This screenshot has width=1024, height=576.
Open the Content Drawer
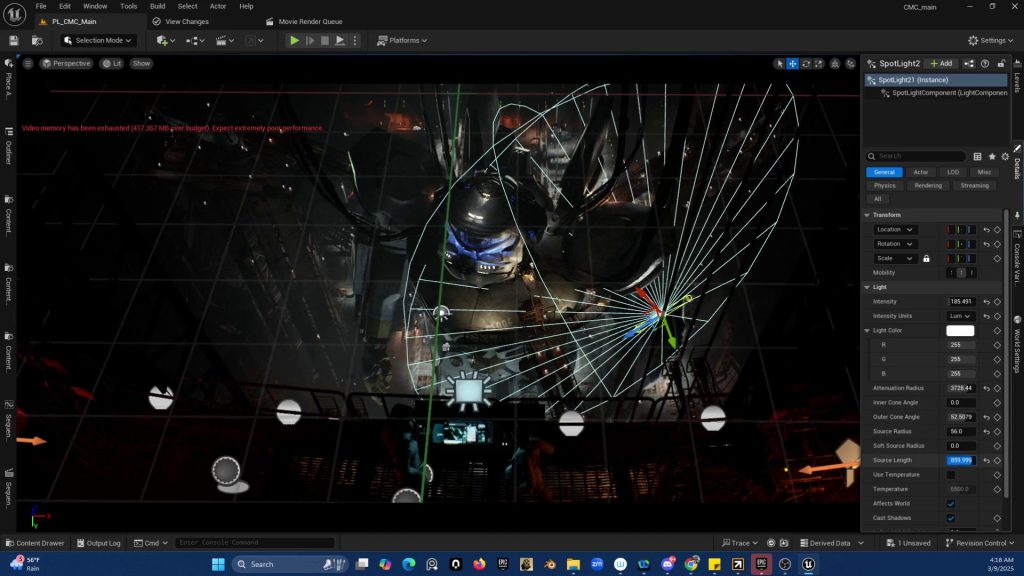pyautogui.click(x=35, y=543)
